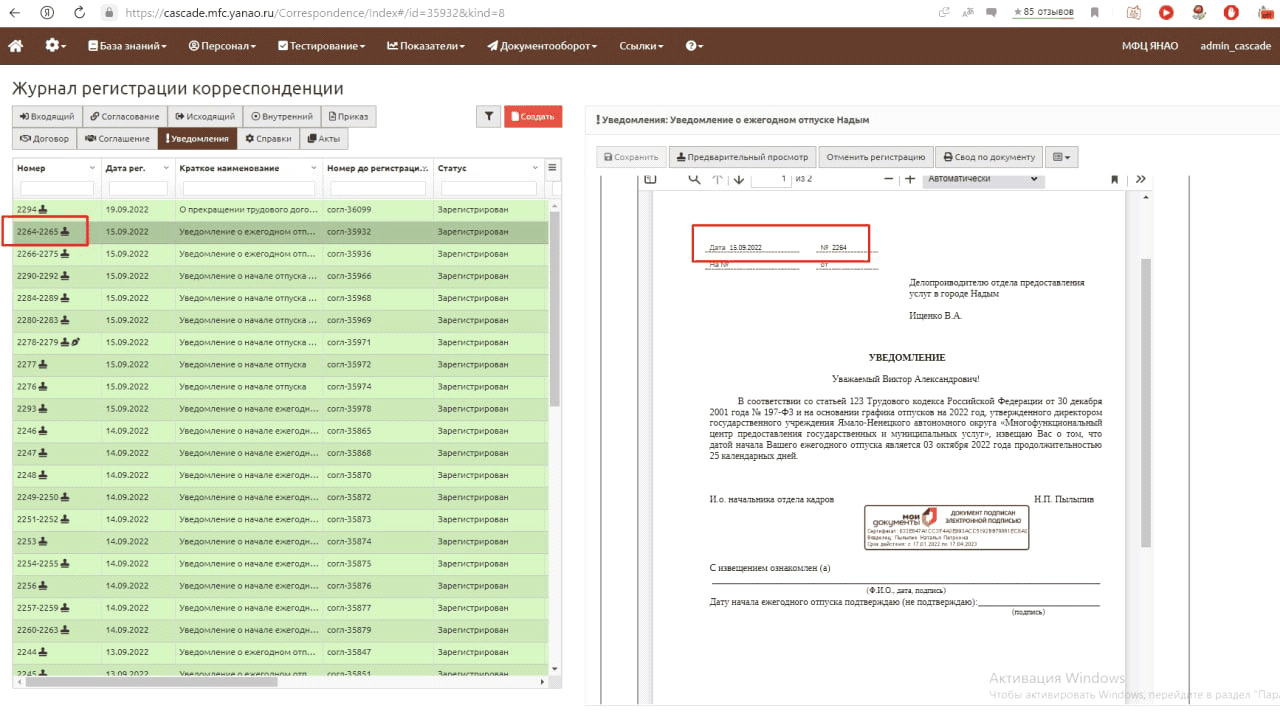The width and height of the screenshot is (1280, 728).
Task: Click the МФЦ ЯНАО link
Action: pos(1150,46)
